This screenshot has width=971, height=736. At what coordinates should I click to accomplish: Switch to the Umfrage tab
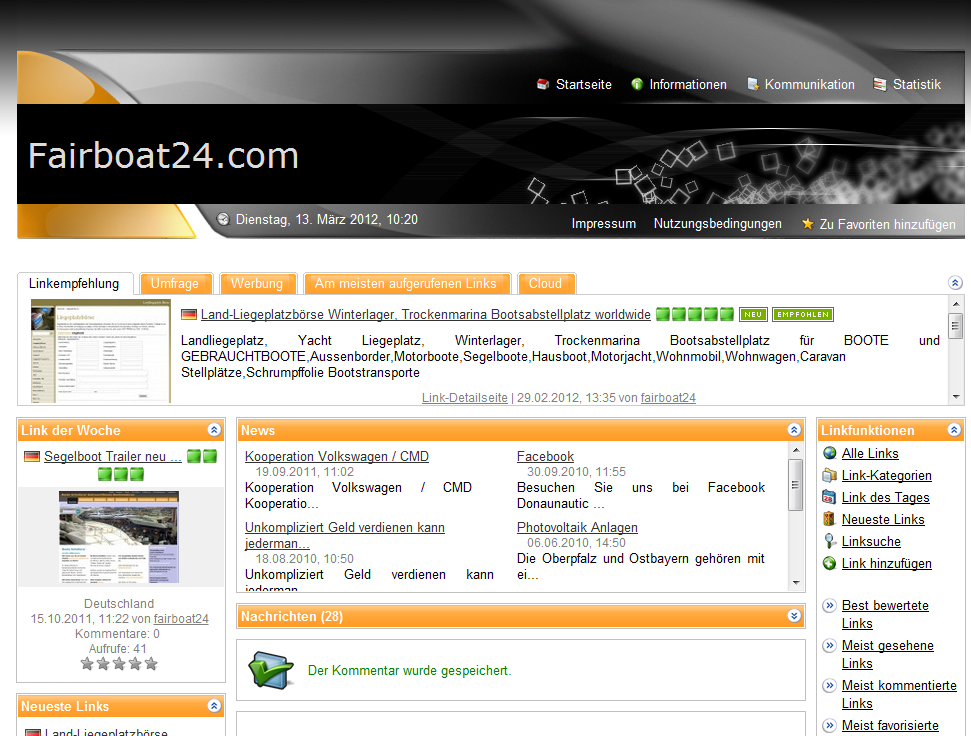point(175,284)
